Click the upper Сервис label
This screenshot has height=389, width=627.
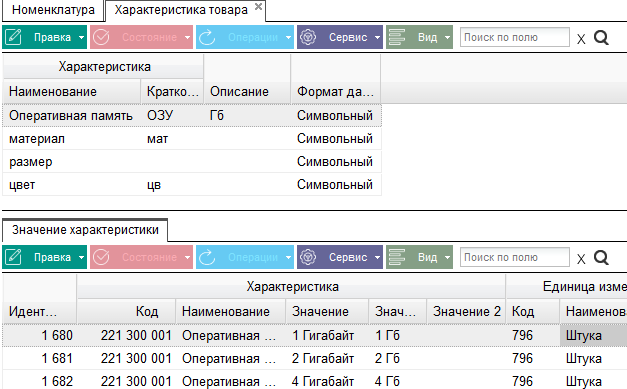[348, 37]
